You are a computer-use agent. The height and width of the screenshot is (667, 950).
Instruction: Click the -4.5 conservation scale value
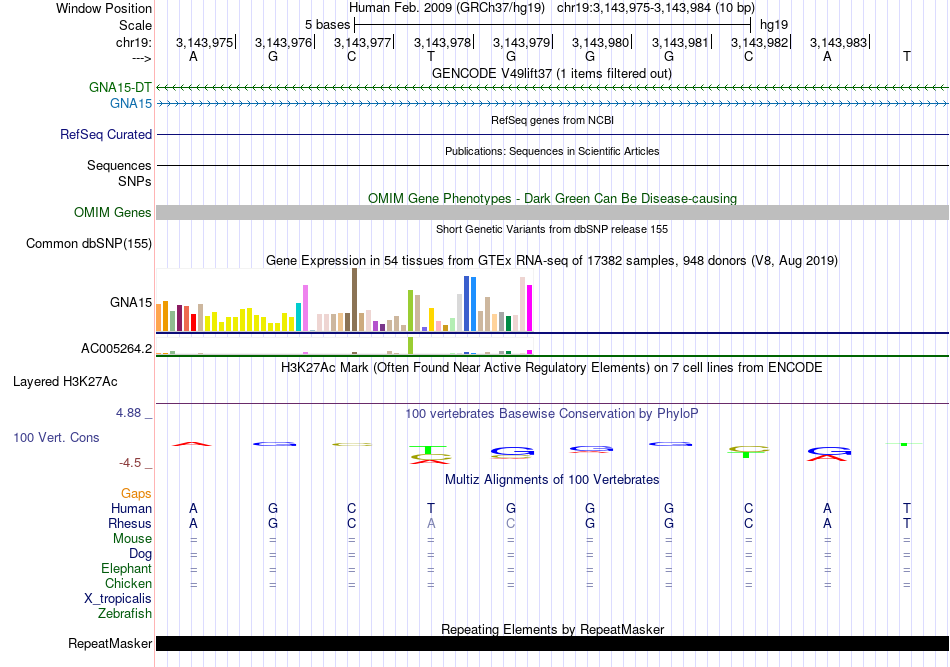pos(130,463)
